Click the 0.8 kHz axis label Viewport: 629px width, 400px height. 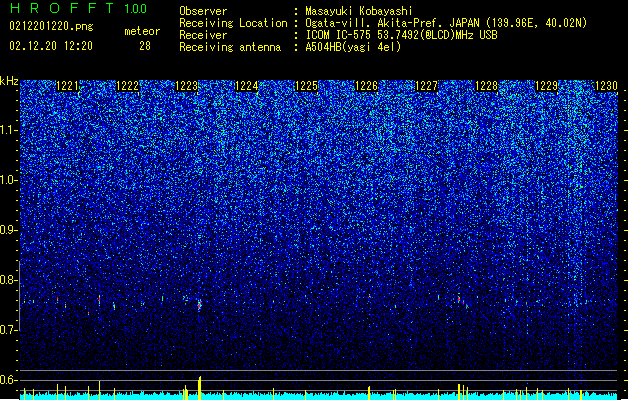[x=9, y=280]
